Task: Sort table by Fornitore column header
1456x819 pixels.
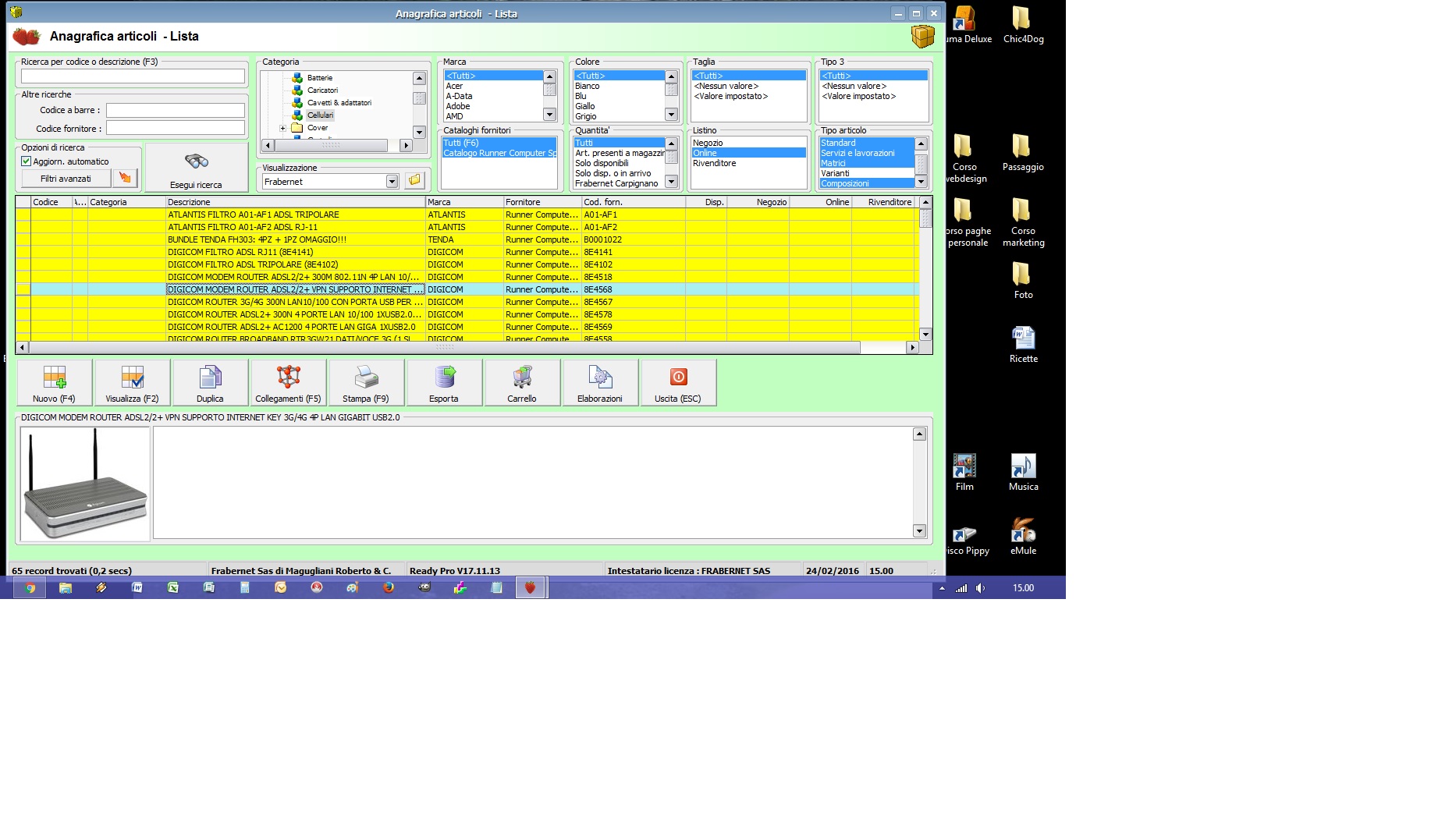Action: pos(542,202)
